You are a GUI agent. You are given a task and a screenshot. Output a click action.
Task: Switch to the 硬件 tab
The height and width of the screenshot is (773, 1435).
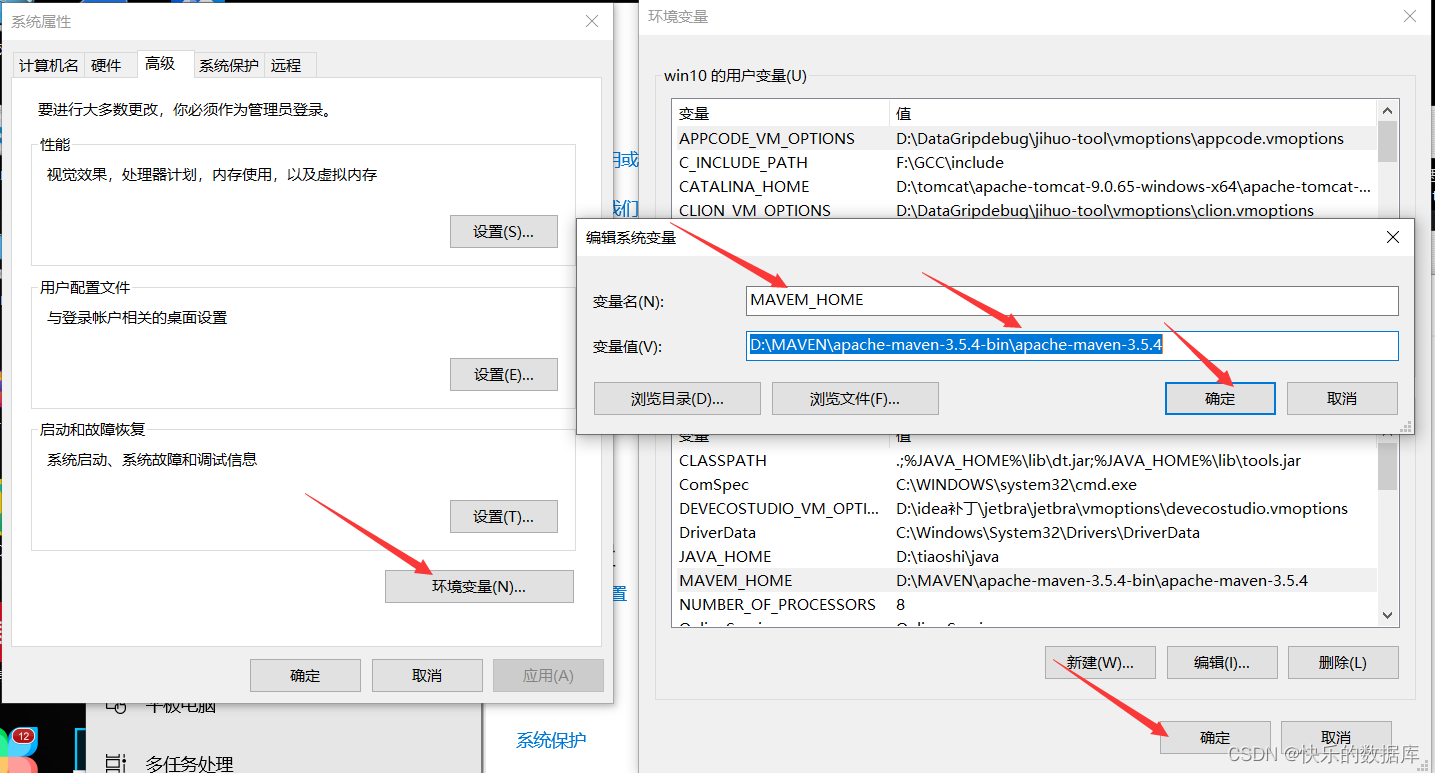coord(106,65)
